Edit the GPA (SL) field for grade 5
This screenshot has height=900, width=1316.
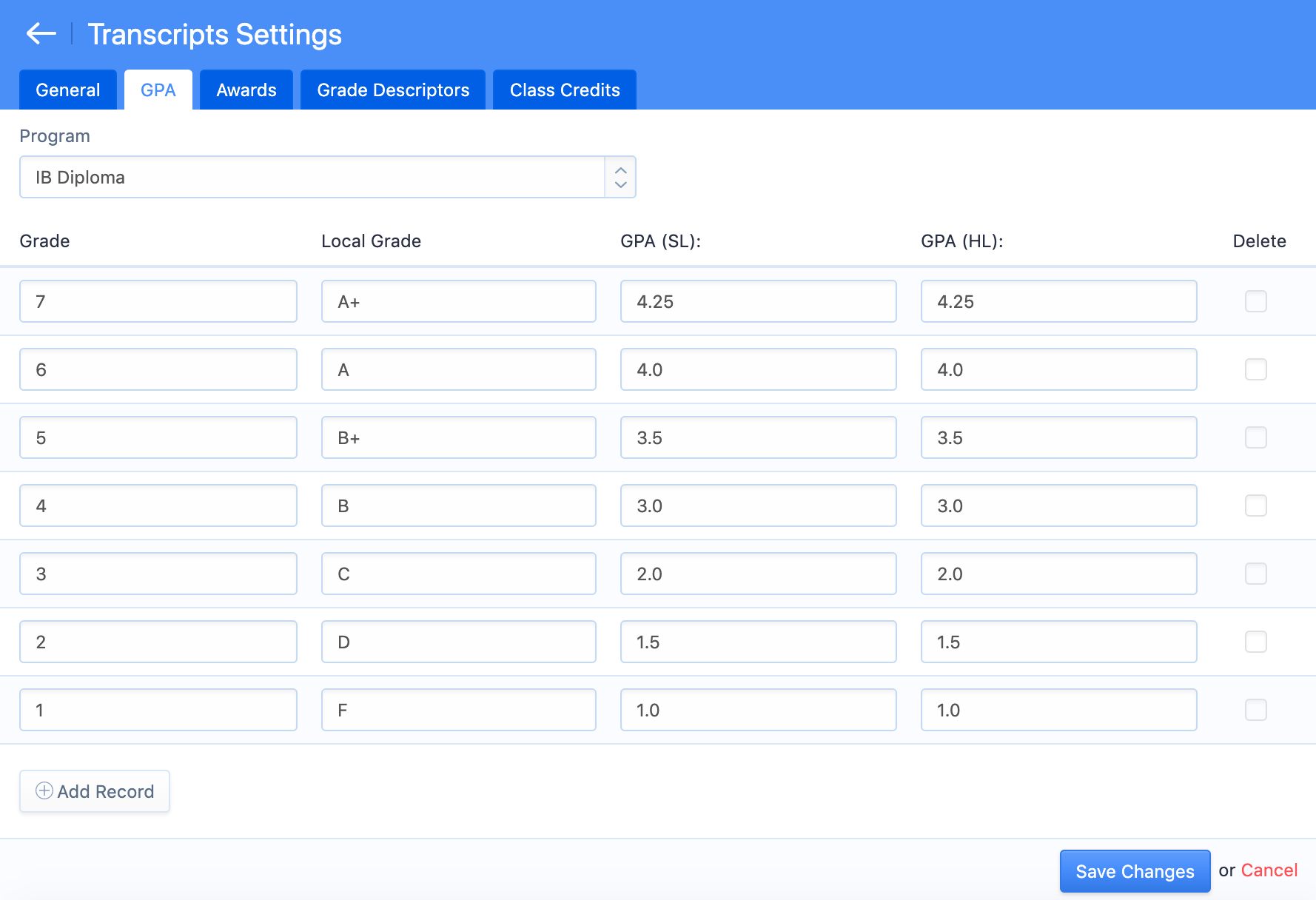[x=759, y=437]
